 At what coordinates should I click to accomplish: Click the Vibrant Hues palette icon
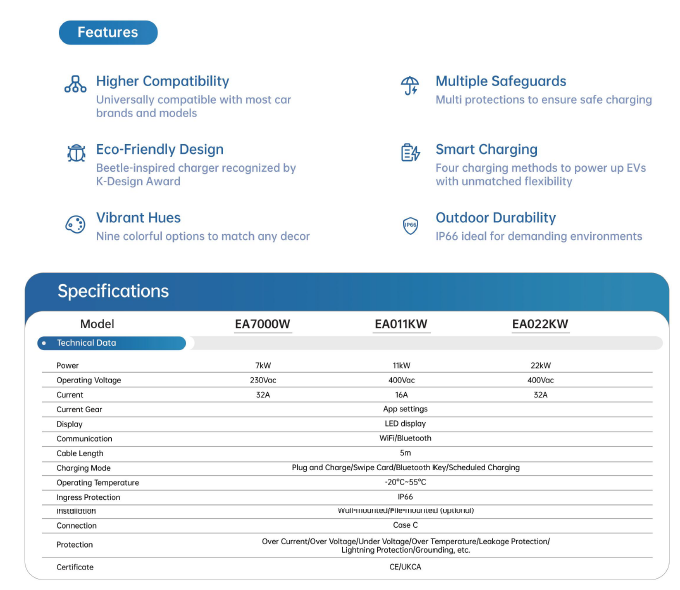point(75,224)
